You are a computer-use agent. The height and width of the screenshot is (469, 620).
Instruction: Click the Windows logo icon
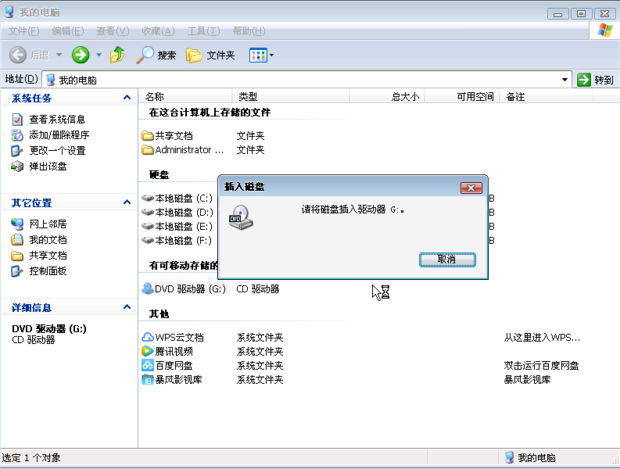[x=605, y=30]
